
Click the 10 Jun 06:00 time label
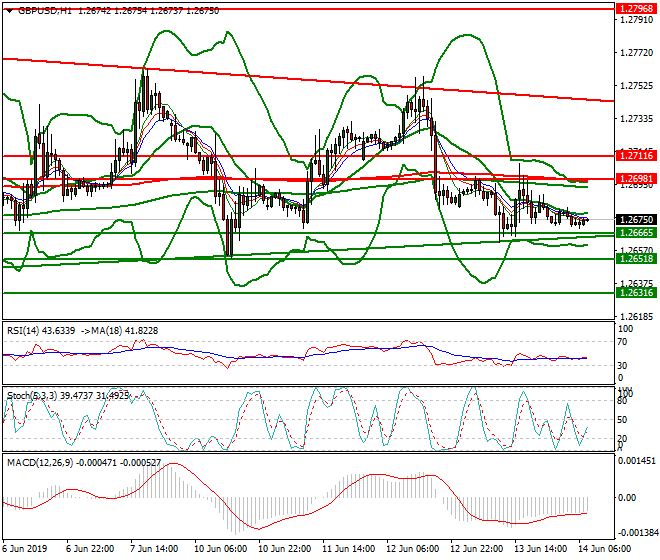pos(220,549)
